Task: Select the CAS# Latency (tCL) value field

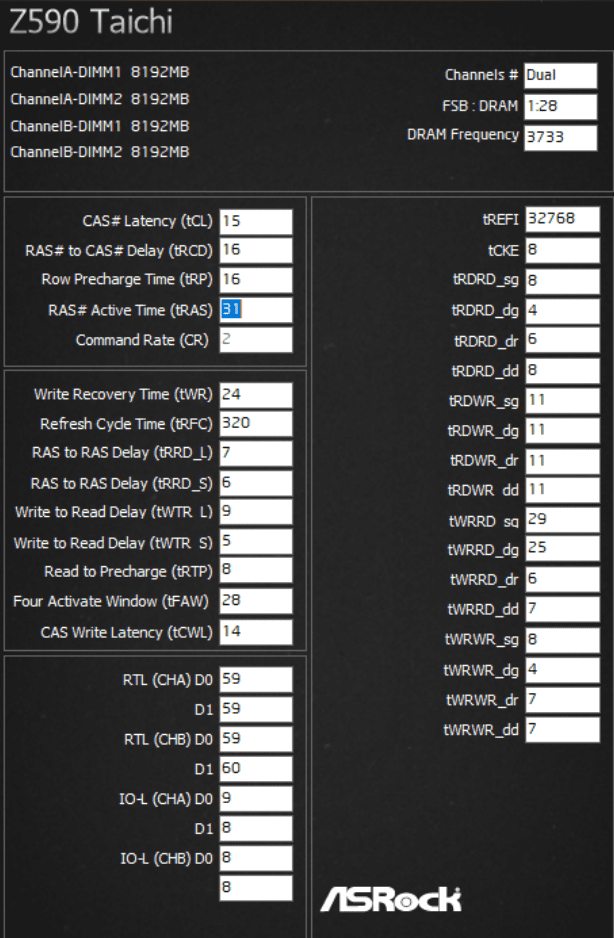Action: coord(256,221)
